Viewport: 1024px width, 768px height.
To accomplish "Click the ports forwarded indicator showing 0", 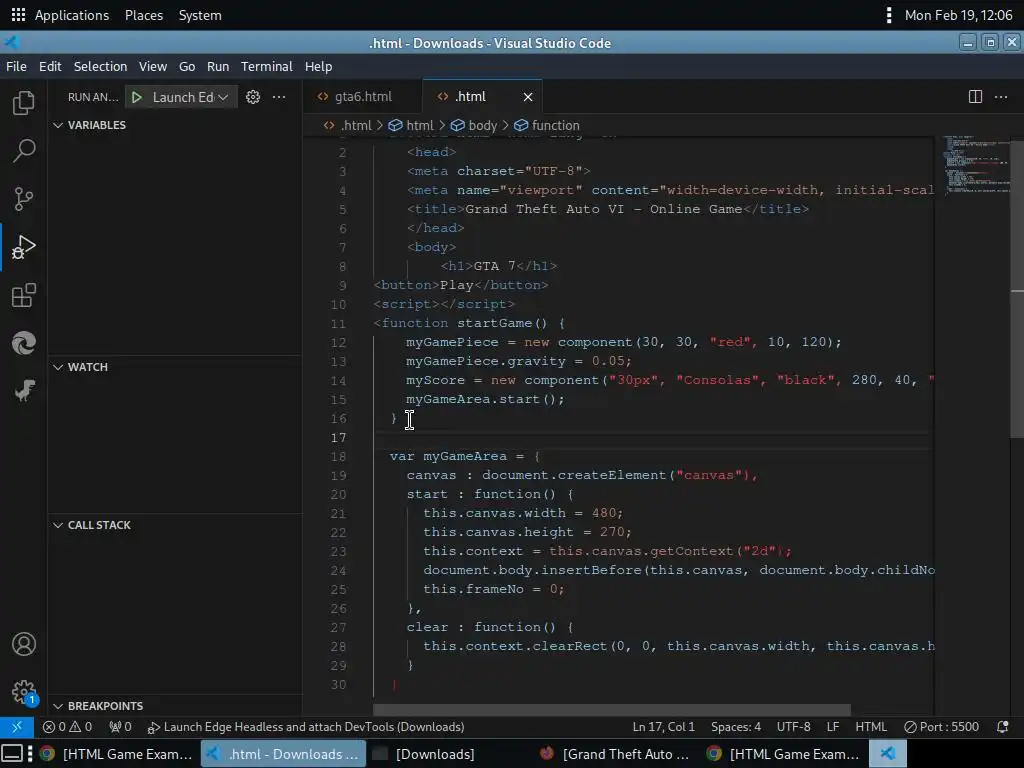I will [121, 727].
